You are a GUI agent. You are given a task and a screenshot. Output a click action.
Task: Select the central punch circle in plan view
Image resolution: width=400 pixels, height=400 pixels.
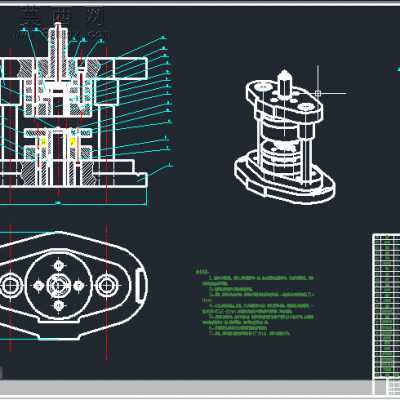point(59,285)
